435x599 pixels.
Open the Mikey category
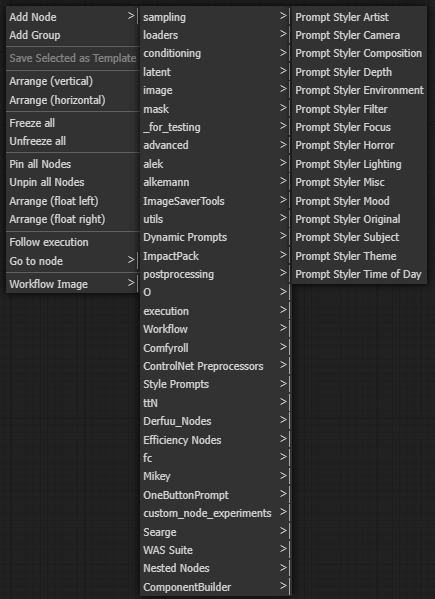[x=215, y=477]
